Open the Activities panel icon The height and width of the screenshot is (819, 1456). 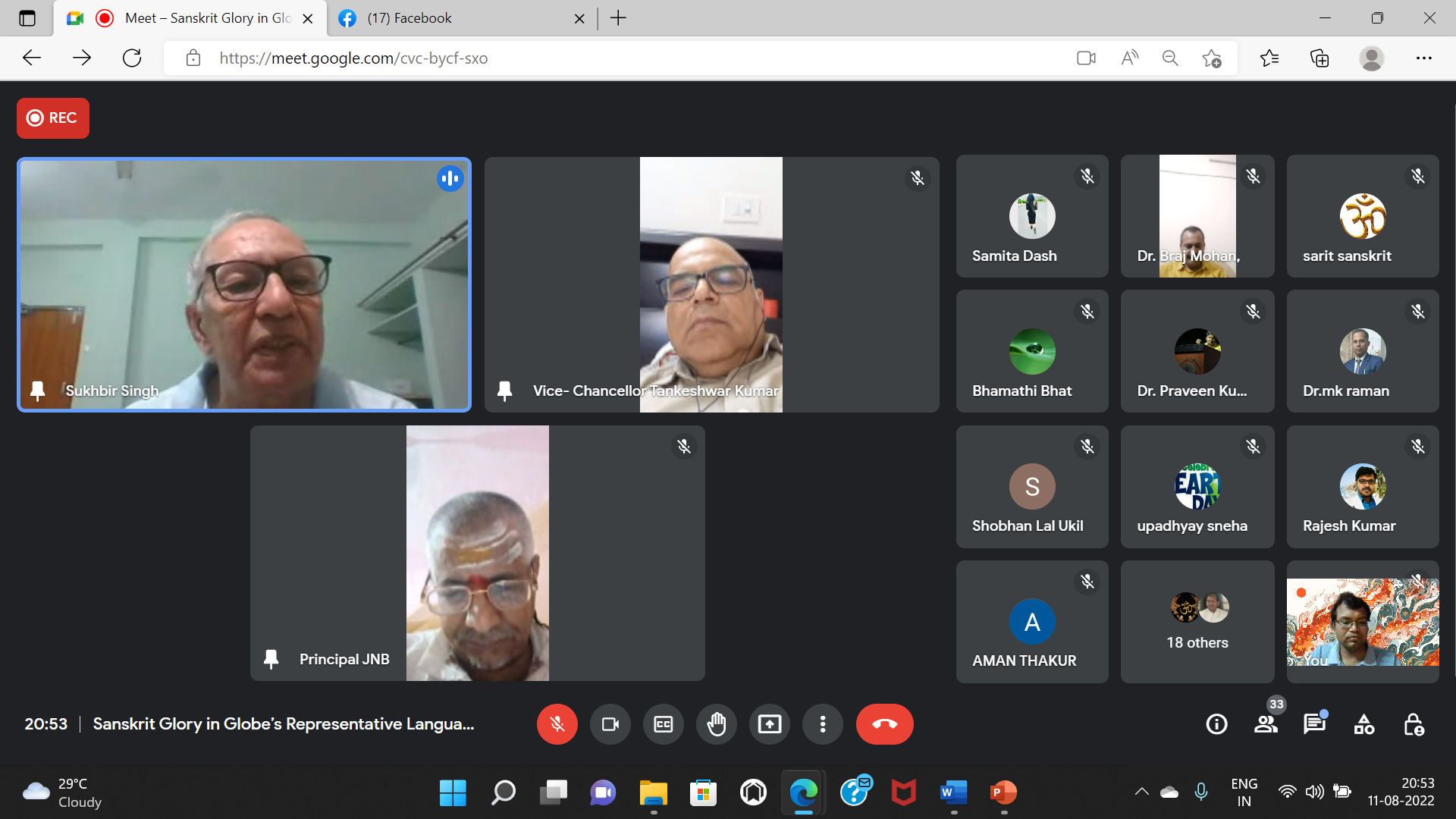click(x=1363, y=724)
